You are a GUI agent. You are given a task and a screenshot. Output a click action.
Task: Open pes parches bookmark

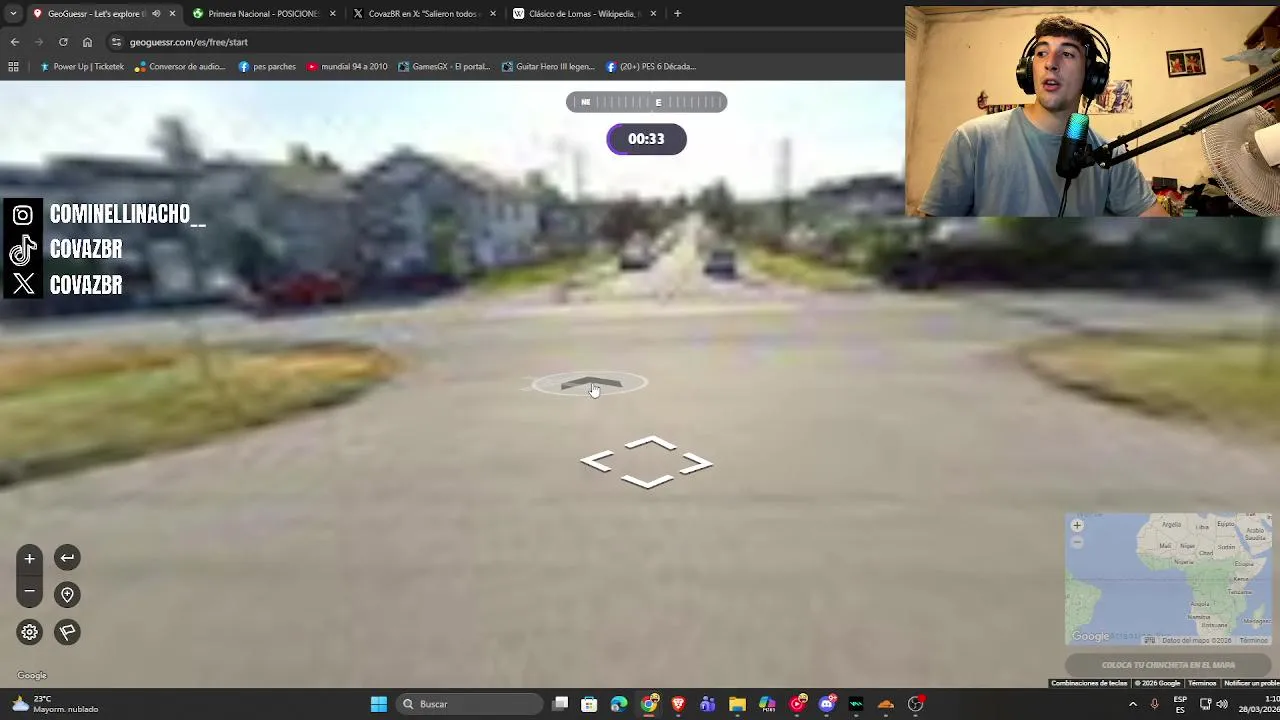point(267,67)
